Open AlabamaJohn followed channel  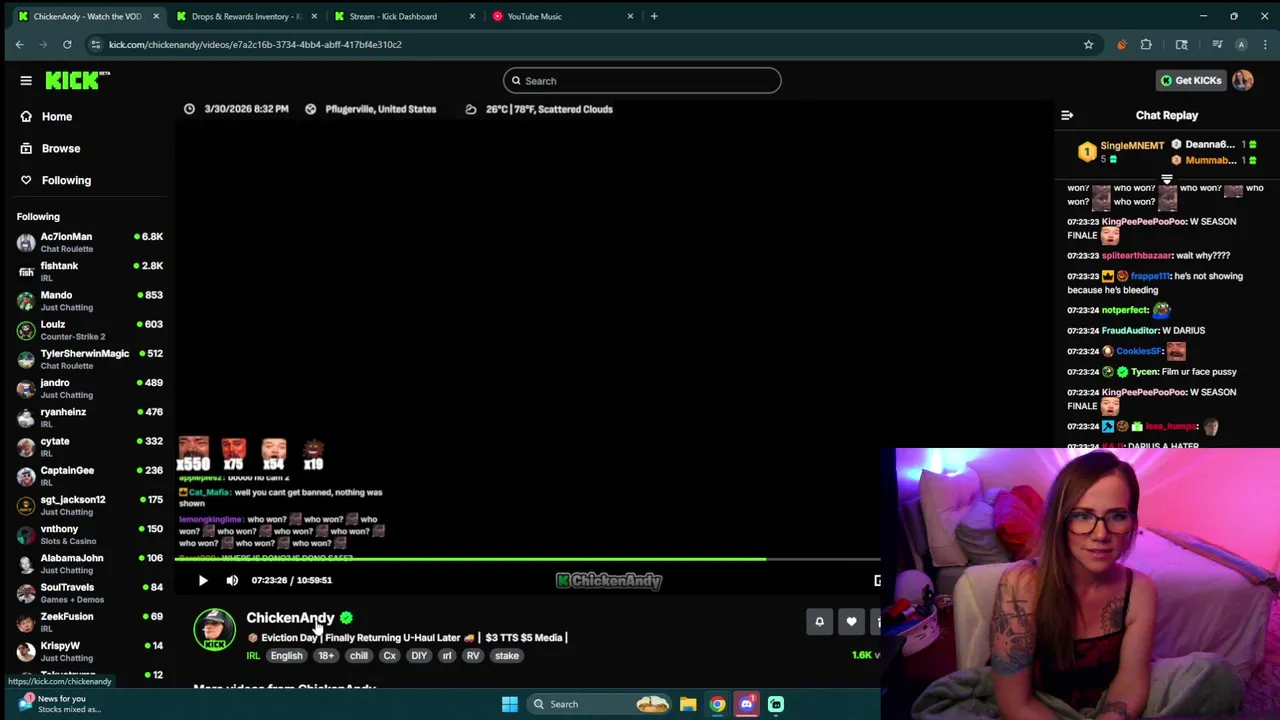coord(90,564)
